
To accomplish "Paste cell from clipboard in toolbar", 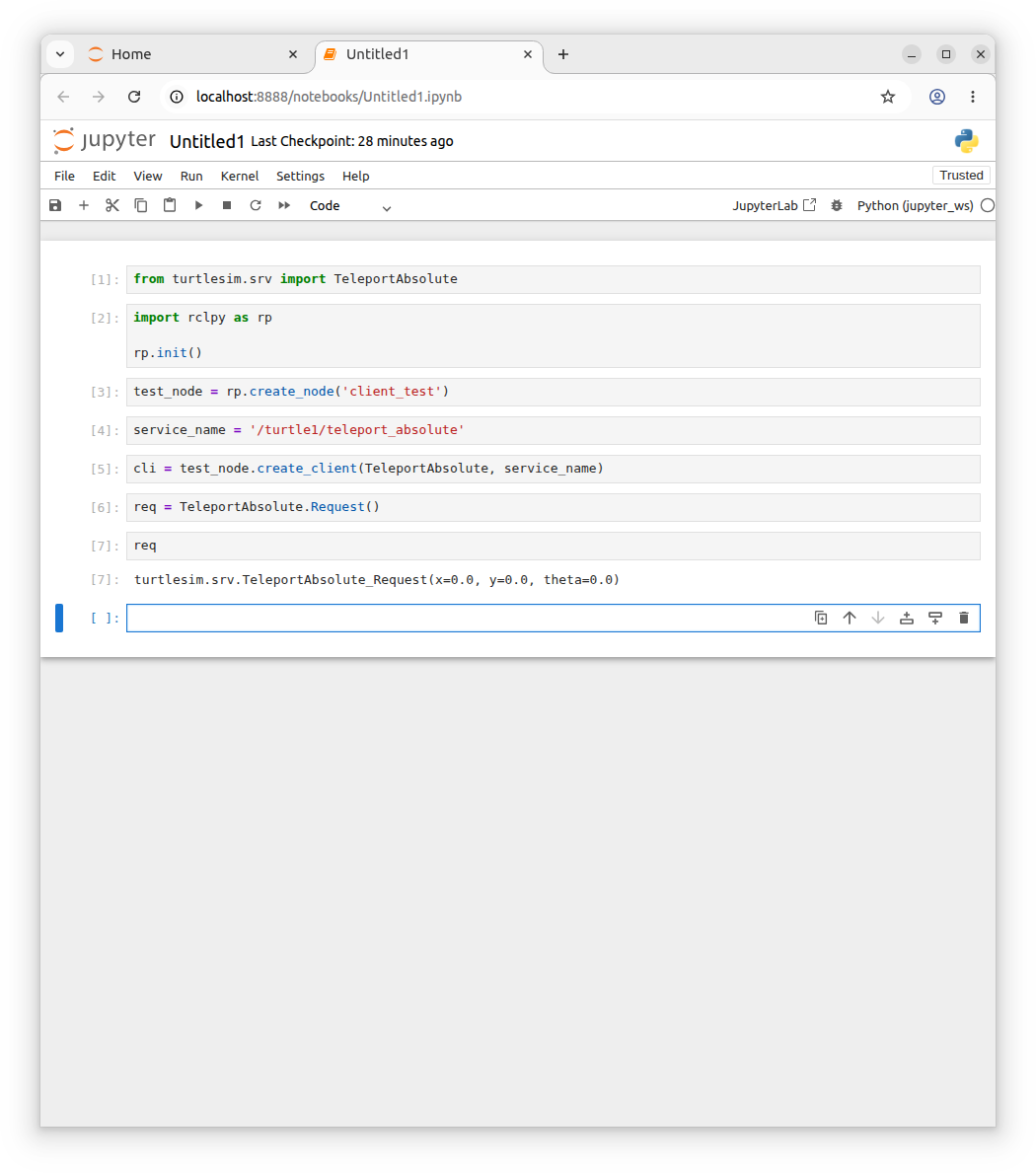I will click(x=170, y=205).
